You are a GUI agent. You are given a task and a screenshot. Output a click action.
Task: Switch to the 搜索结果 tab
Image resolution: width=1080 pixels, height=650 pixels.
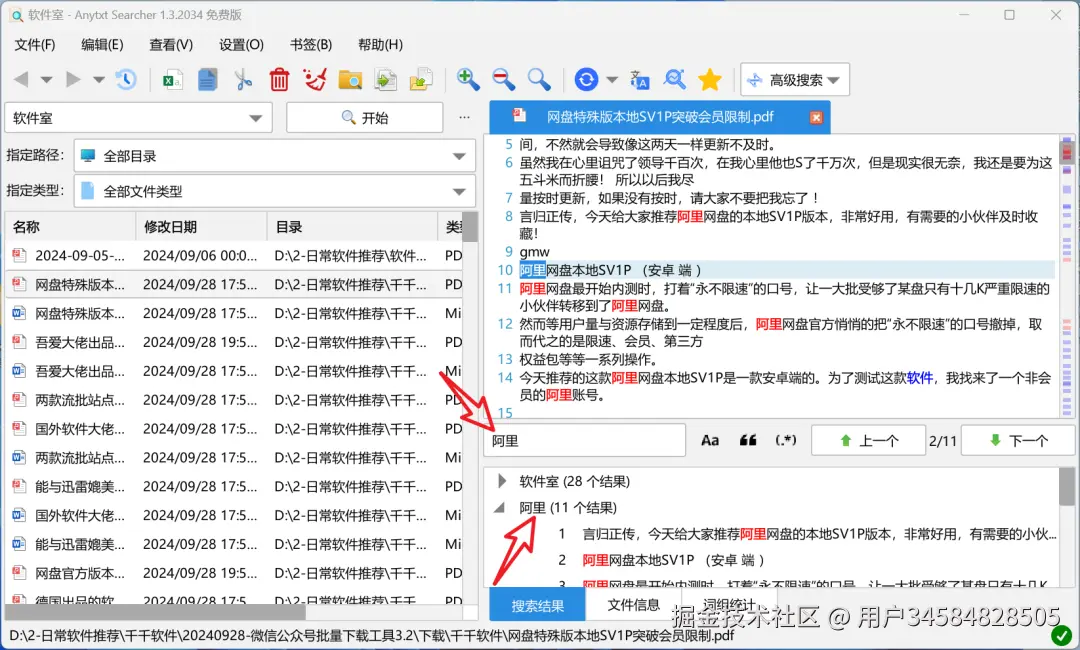coord(538,605)
